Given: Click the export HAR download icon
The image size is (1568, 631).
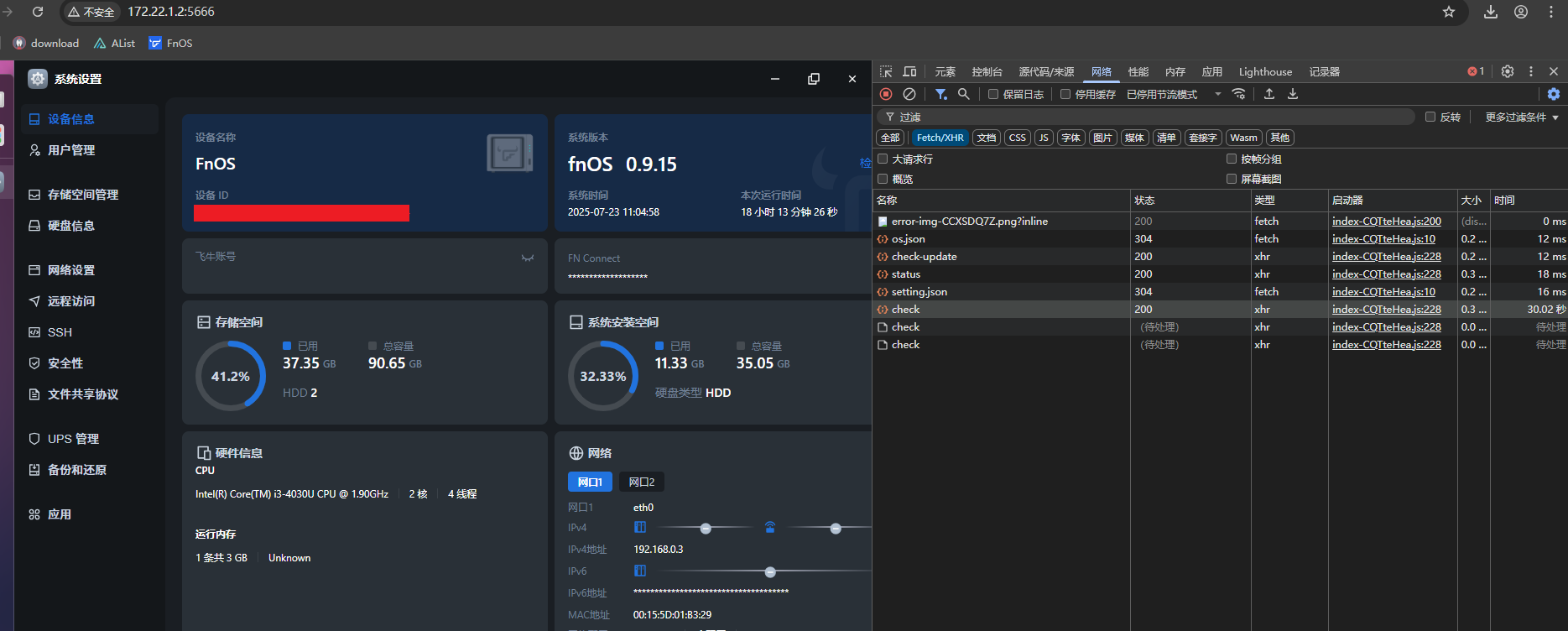Looking at the screenshot, I should tap(1293, 94).
